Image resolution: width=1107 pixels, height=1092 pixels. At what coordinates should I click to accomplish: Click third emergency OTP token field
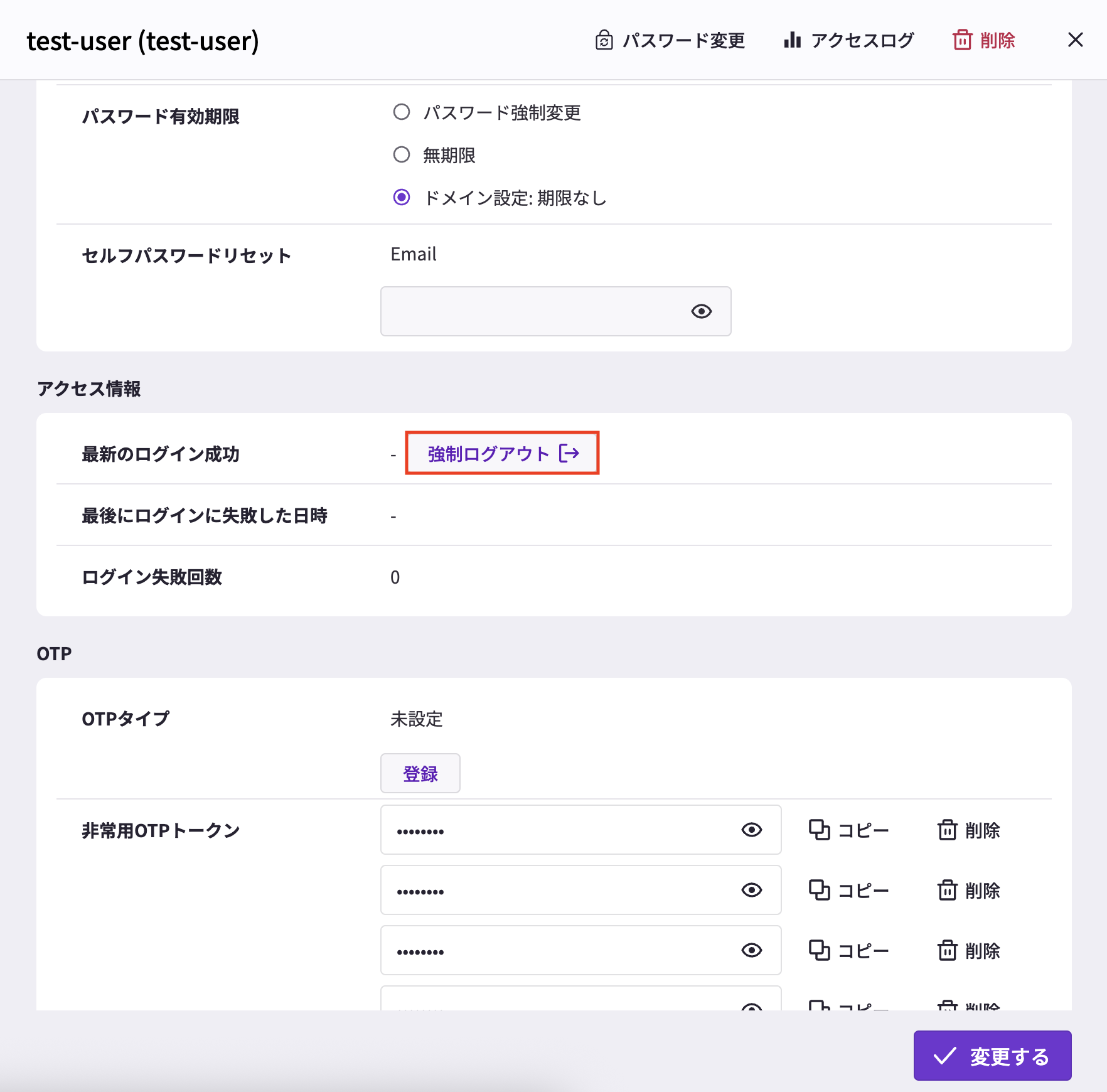[x=580, y=950]
